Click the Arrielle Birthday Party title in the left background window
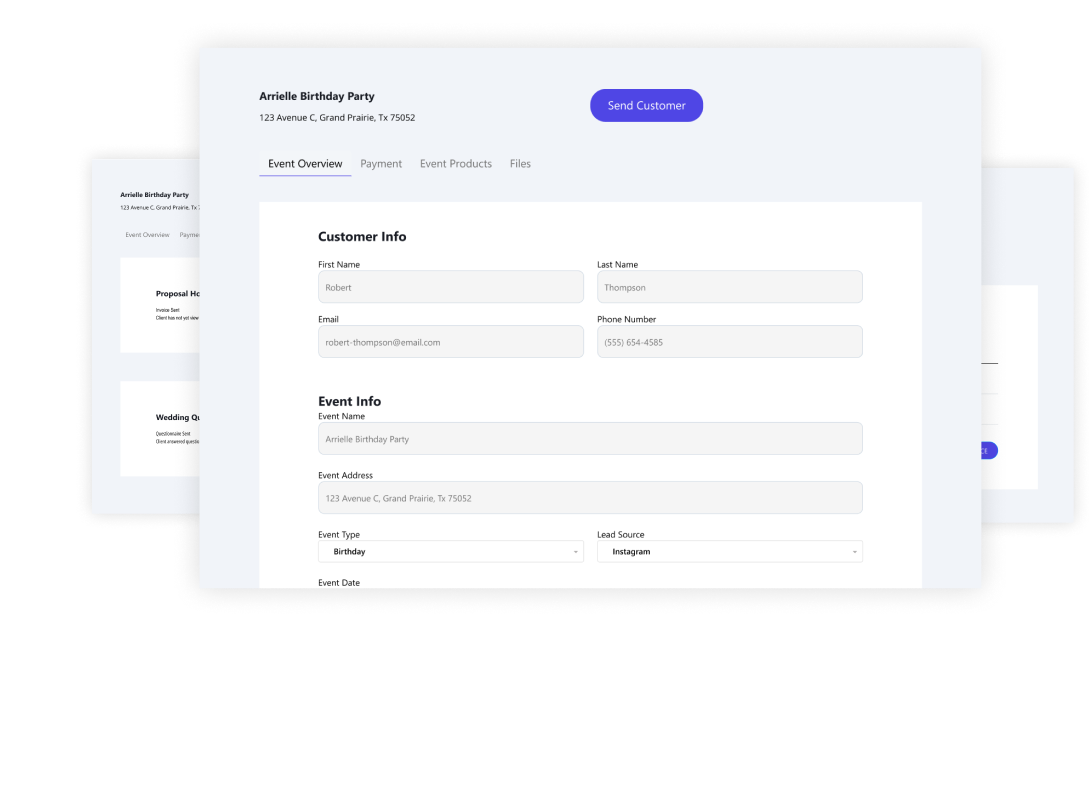The height and width of the screenshot is (811, 1092). coord(155,195)
